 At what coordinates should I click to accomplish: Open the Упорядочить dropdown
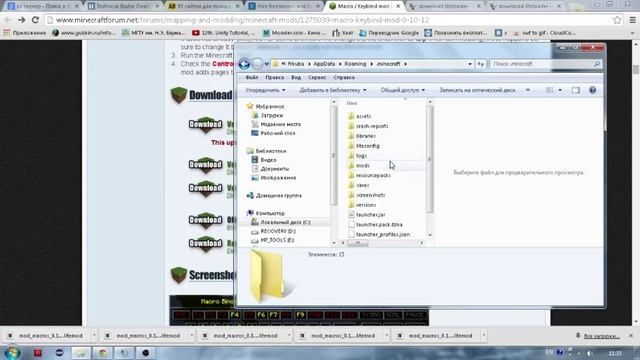tap(265, 90)
